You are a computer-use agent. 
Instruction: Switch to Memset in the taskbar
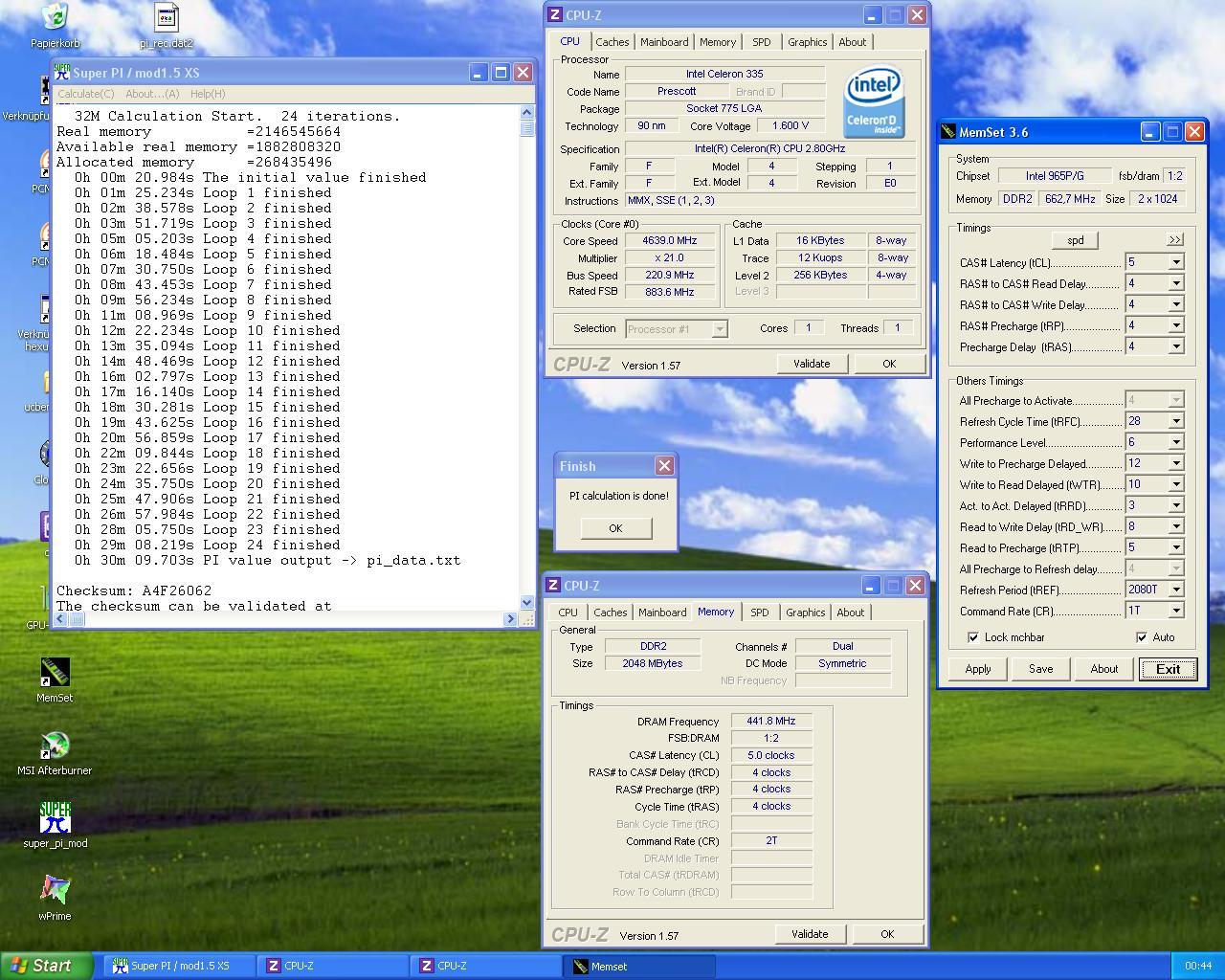click(x=640, y=967)
